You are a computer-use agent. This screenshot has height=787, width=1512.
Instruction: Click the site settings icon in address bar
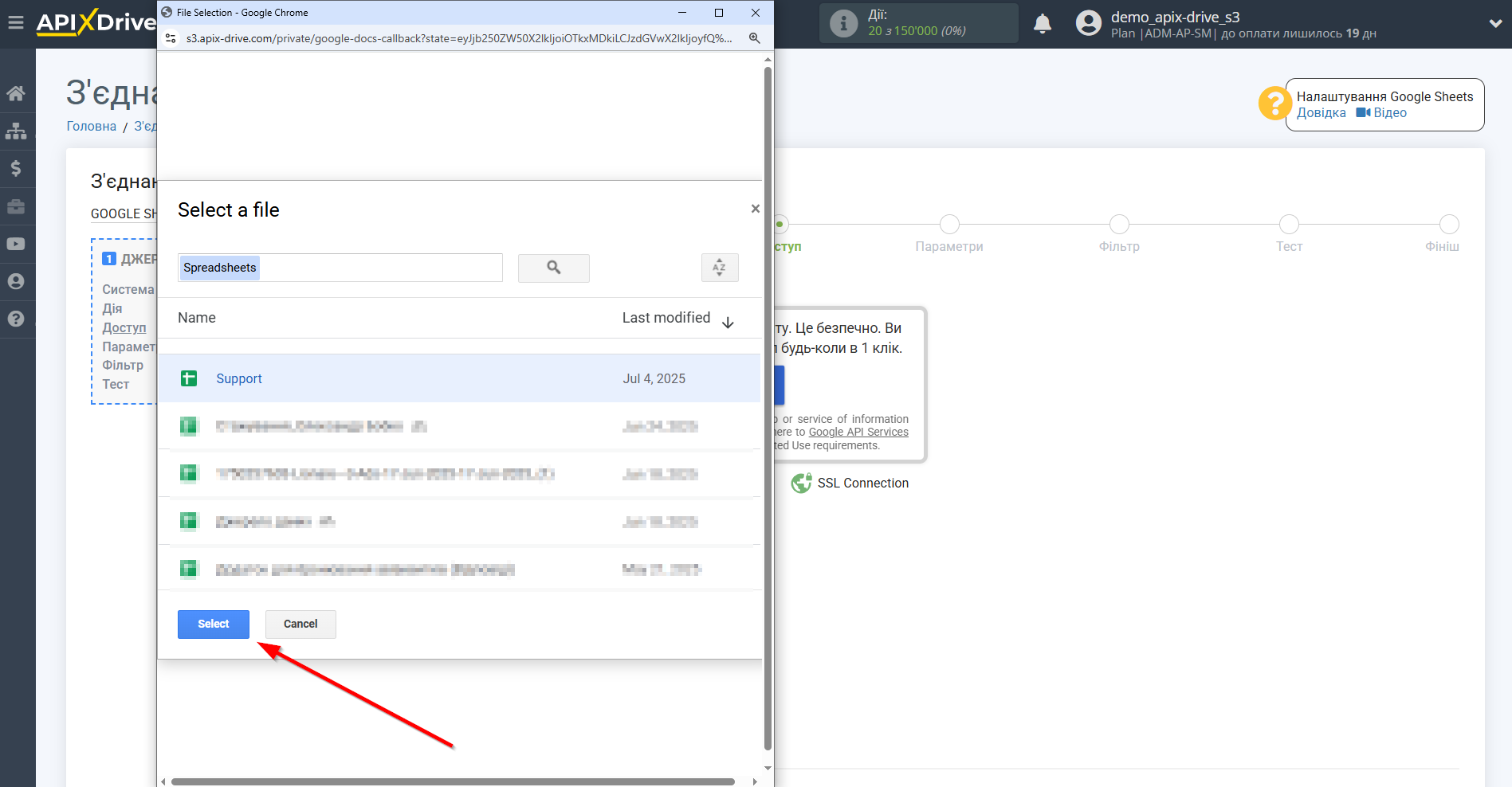pyautogui.click(x=171, y=38)
